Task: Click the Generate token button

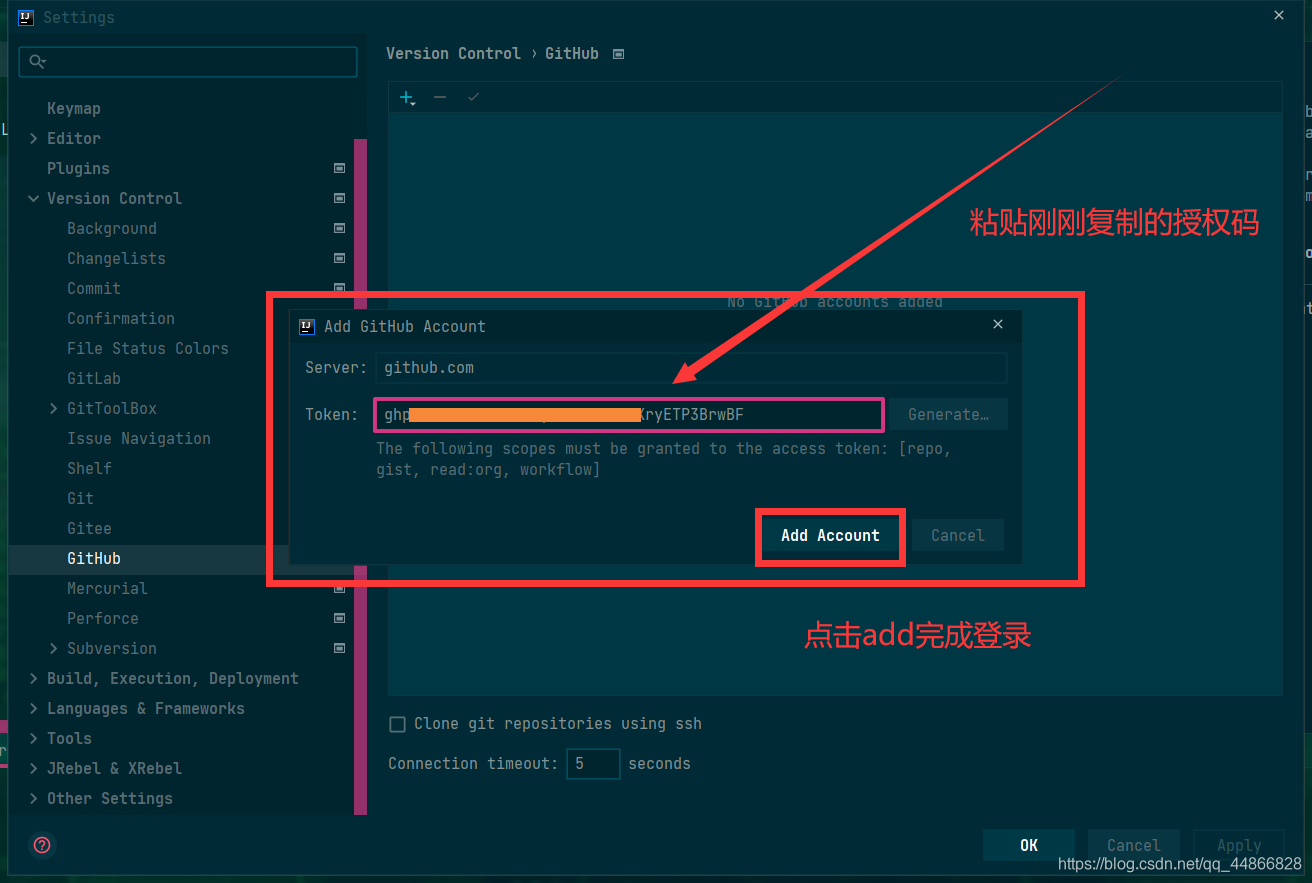Action: 948,415
